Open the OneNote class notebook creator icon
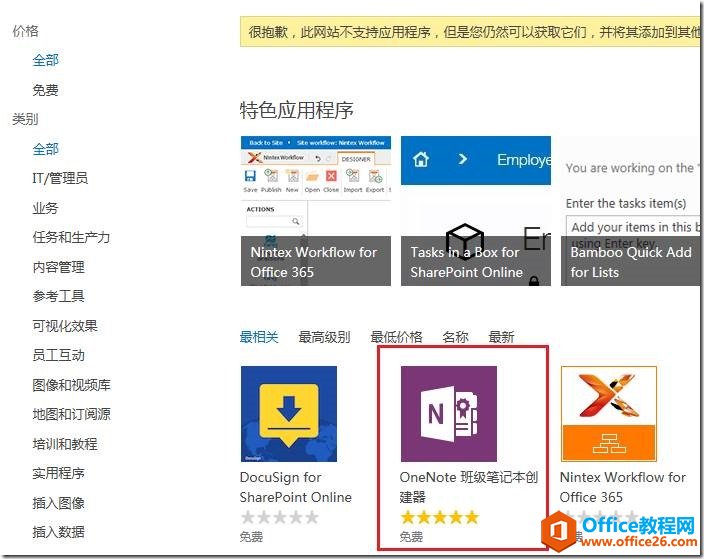The image size is (704, 559). pos(449,414)
